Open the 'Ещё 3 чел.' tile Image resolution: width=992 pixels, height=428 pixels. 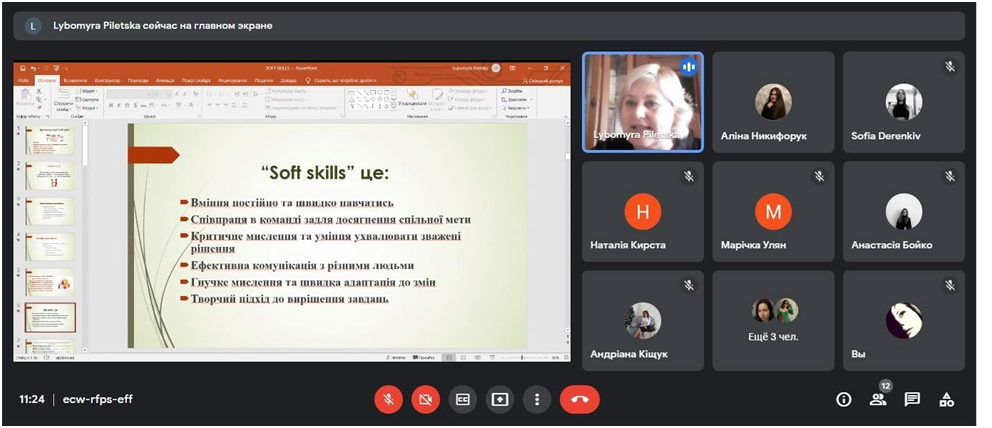tap(773, 320)
